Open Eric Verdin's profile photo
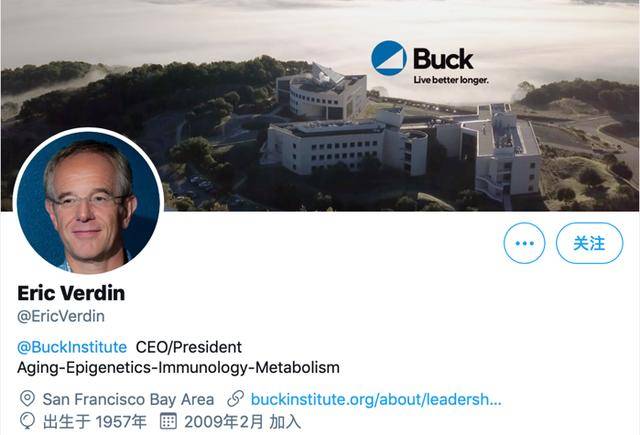Viewport: 640px width, 435px height. [x=89, y=201]
